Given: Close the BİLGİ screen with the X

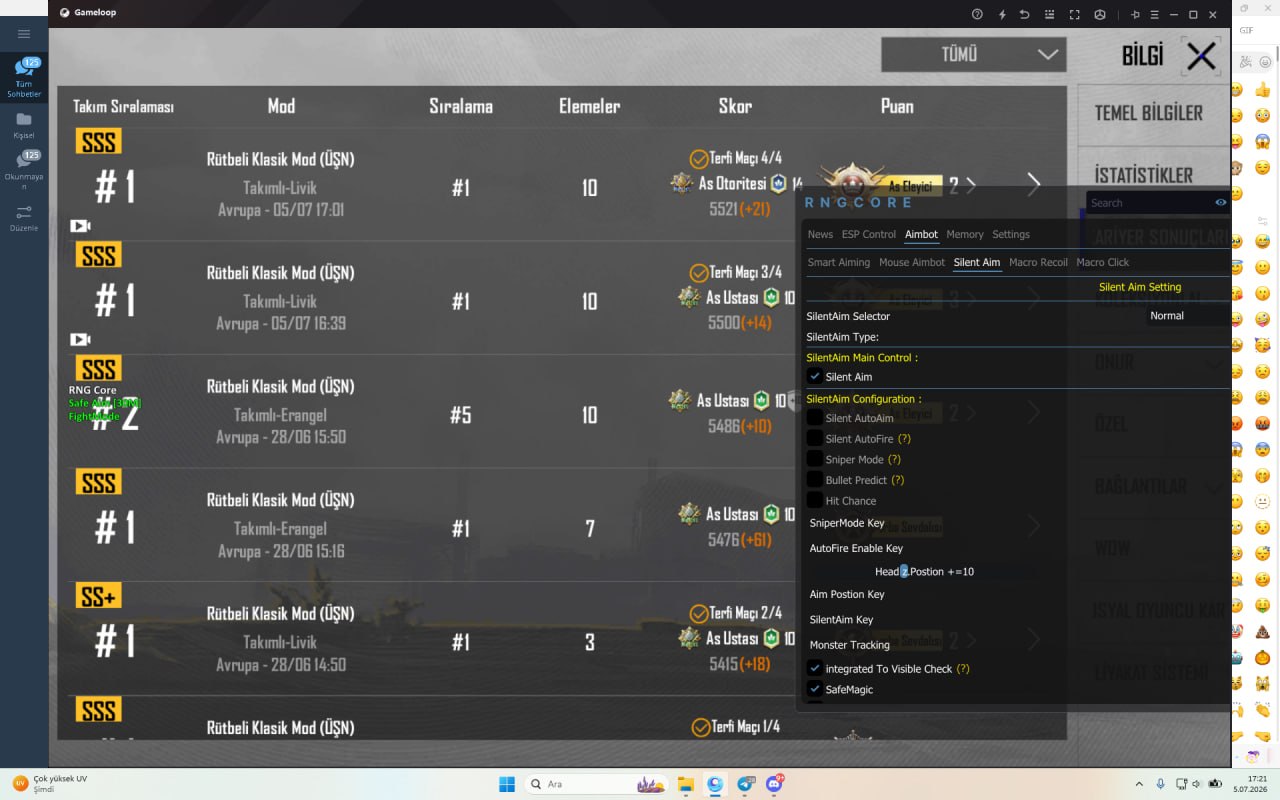Looking at the screenshot, I should click(1201, 56).
